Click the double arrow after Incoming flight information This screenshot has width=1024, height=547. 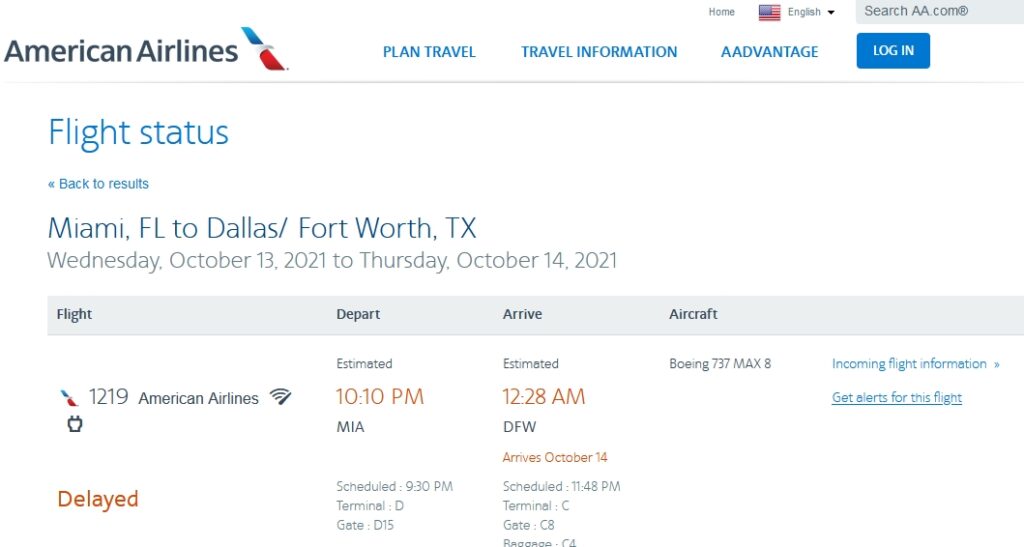click(x=996, y=364)
